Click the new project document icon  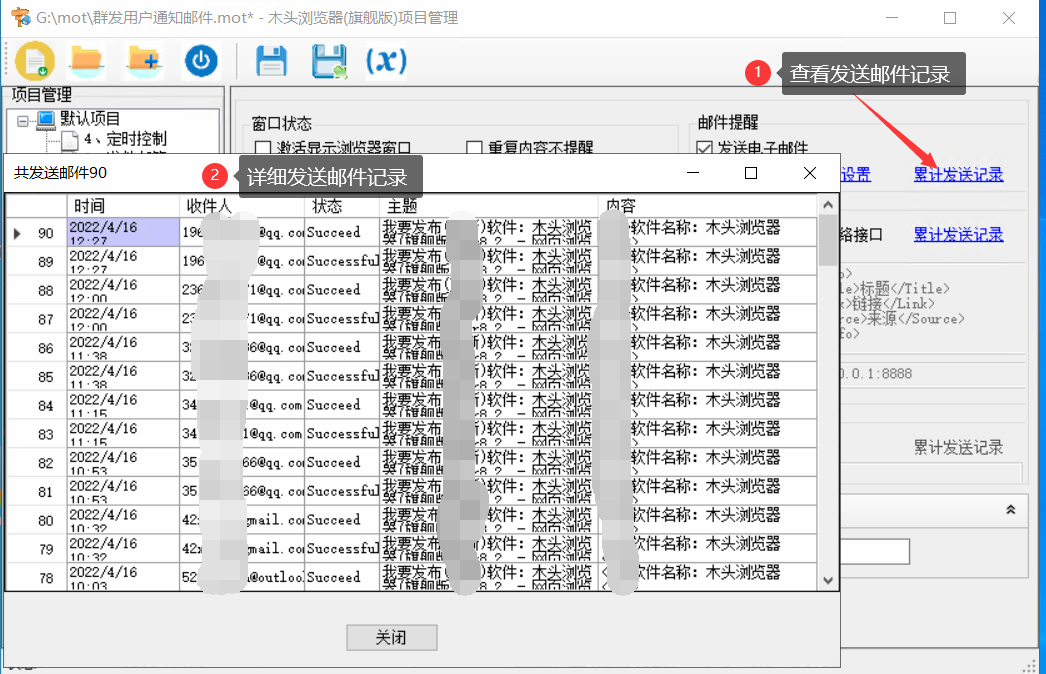pyautogui.click(x=34, y=60)
